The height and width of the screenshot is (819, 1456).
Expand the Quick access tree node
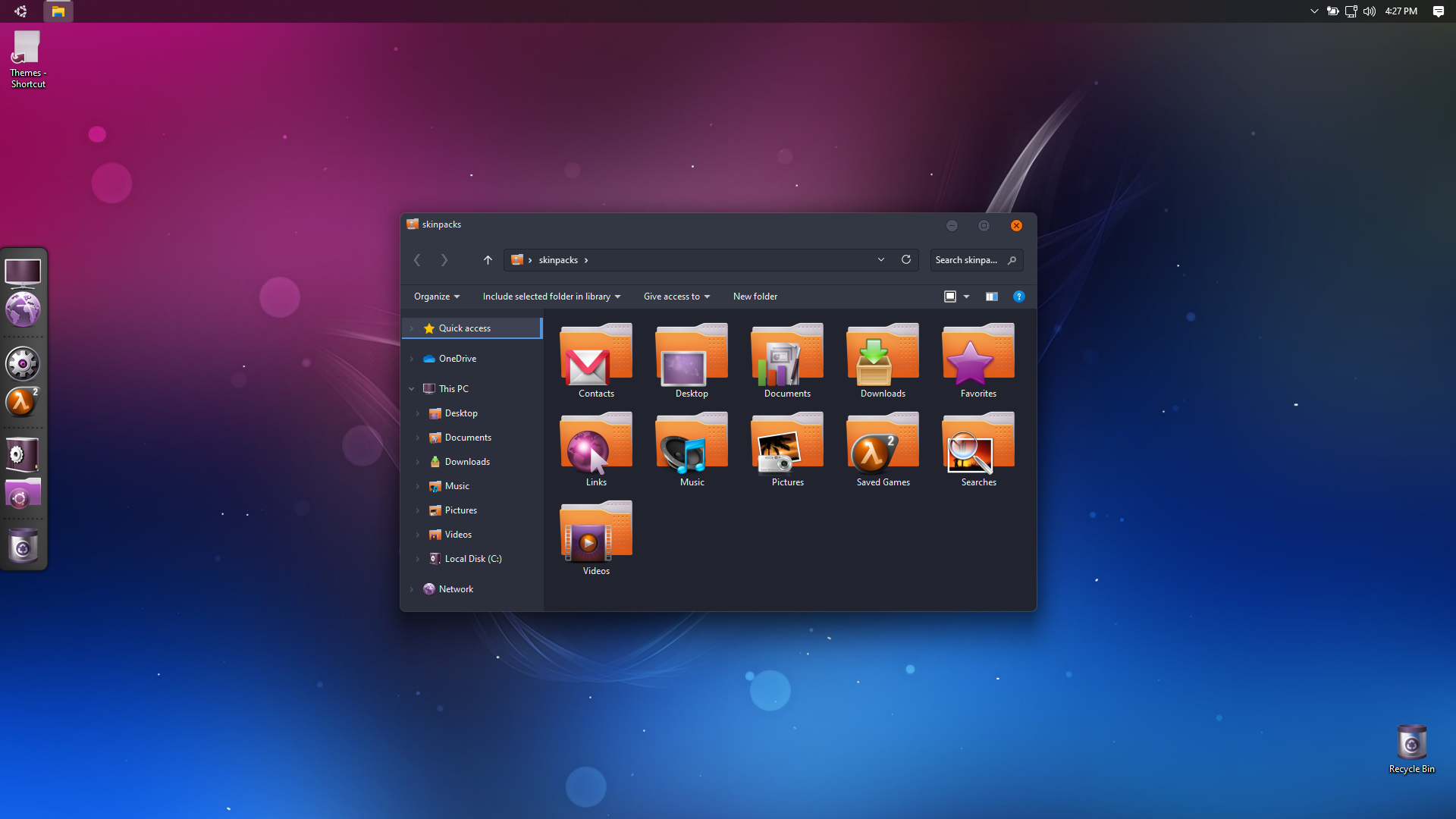click(412, 328)
